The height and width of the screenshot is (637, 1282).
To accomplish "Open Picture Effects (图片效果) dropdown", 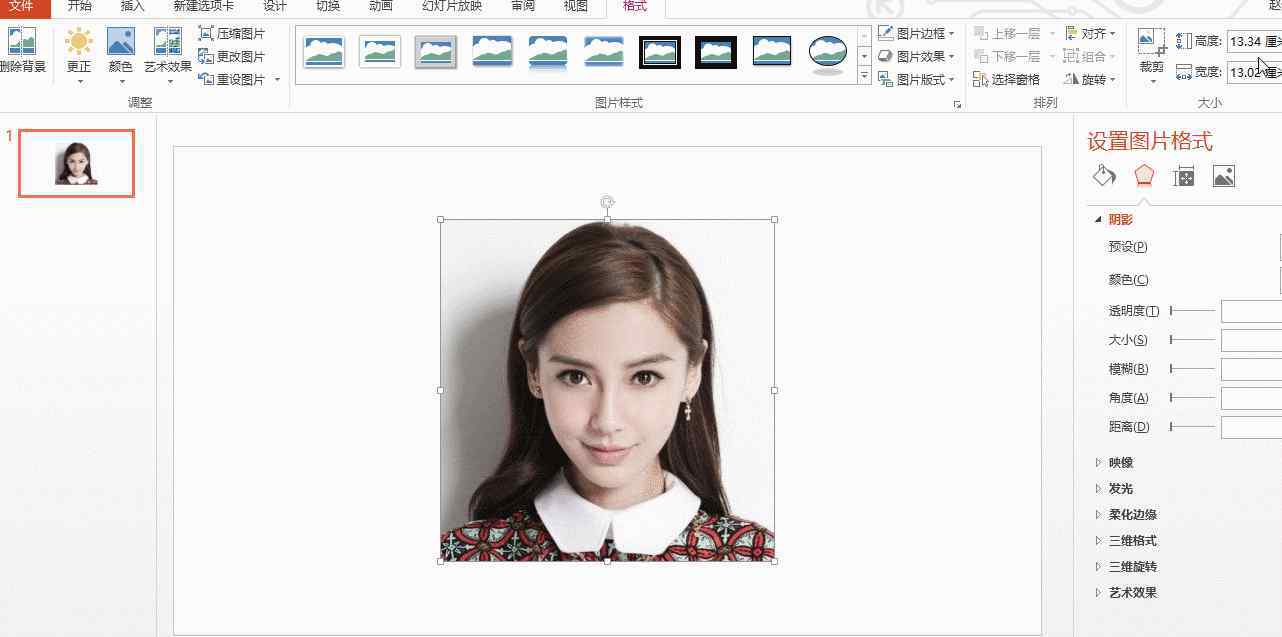I will point(916,56).
